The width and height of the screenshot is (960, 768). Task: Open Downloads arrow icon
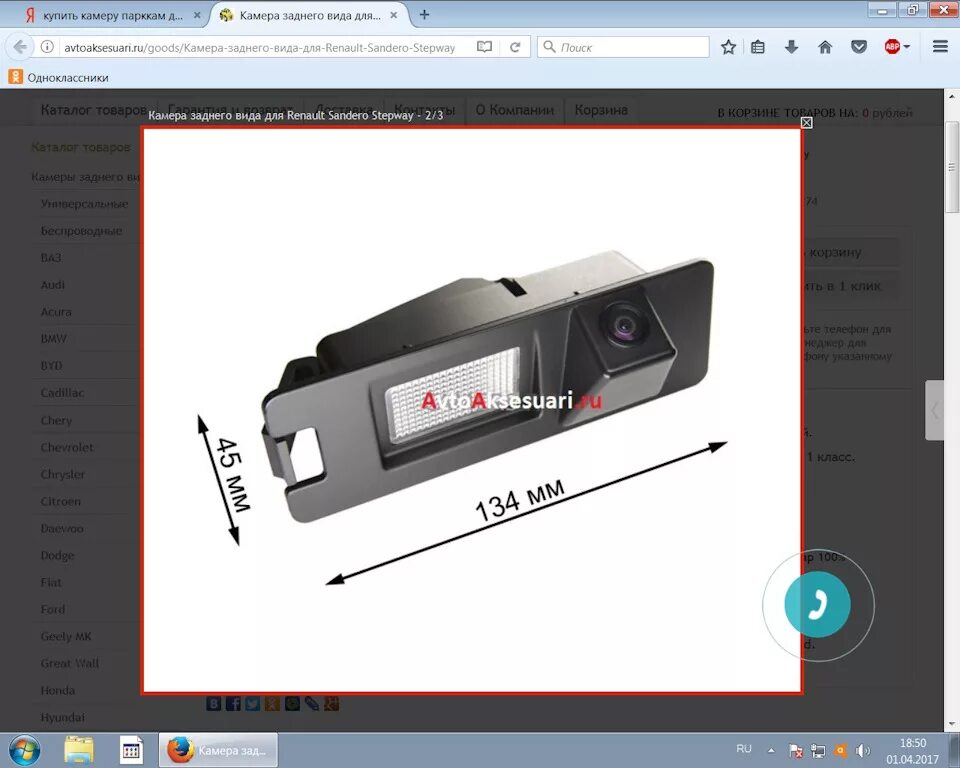[x=792, y=47]
